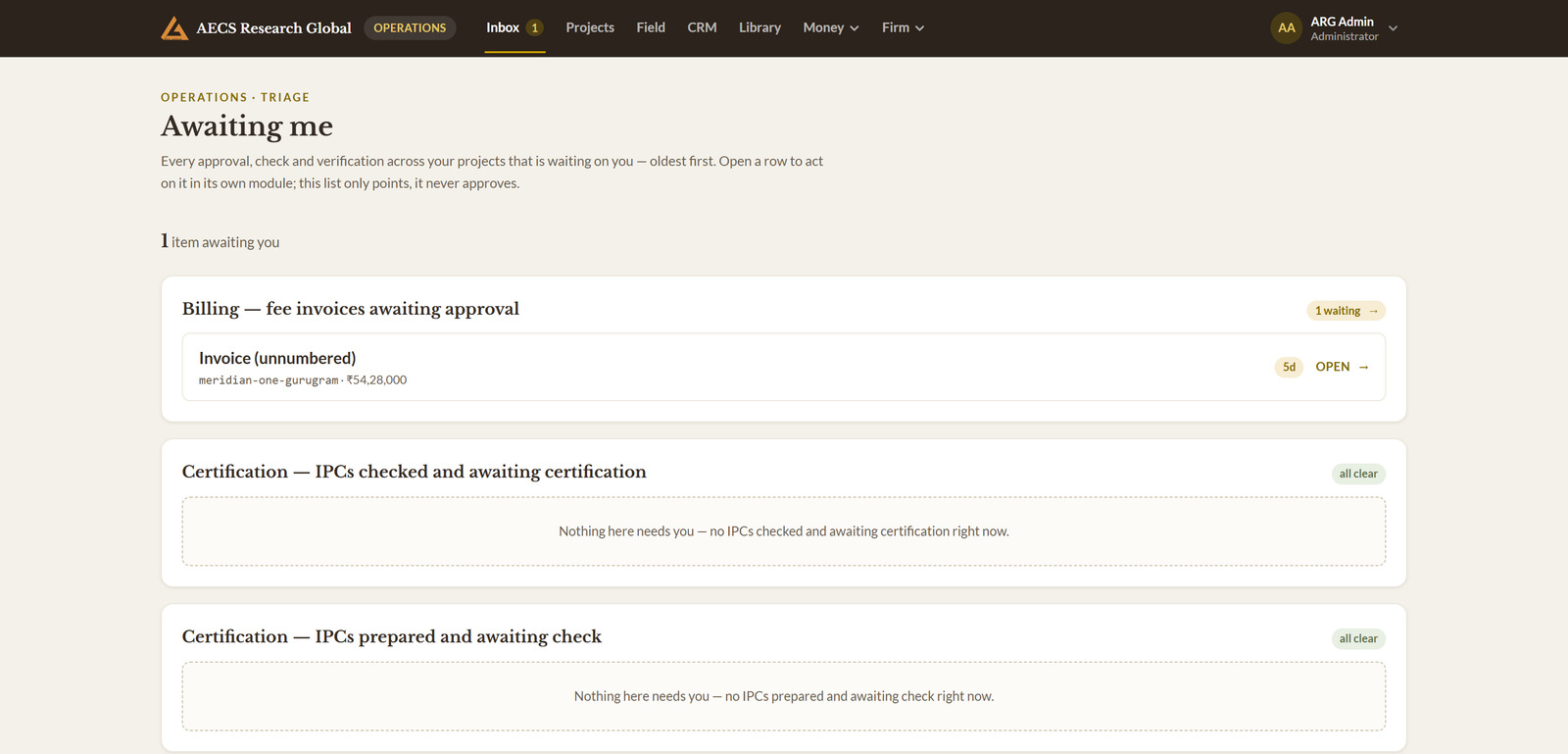Click the Awaiting me page heading

coord(247,126)
